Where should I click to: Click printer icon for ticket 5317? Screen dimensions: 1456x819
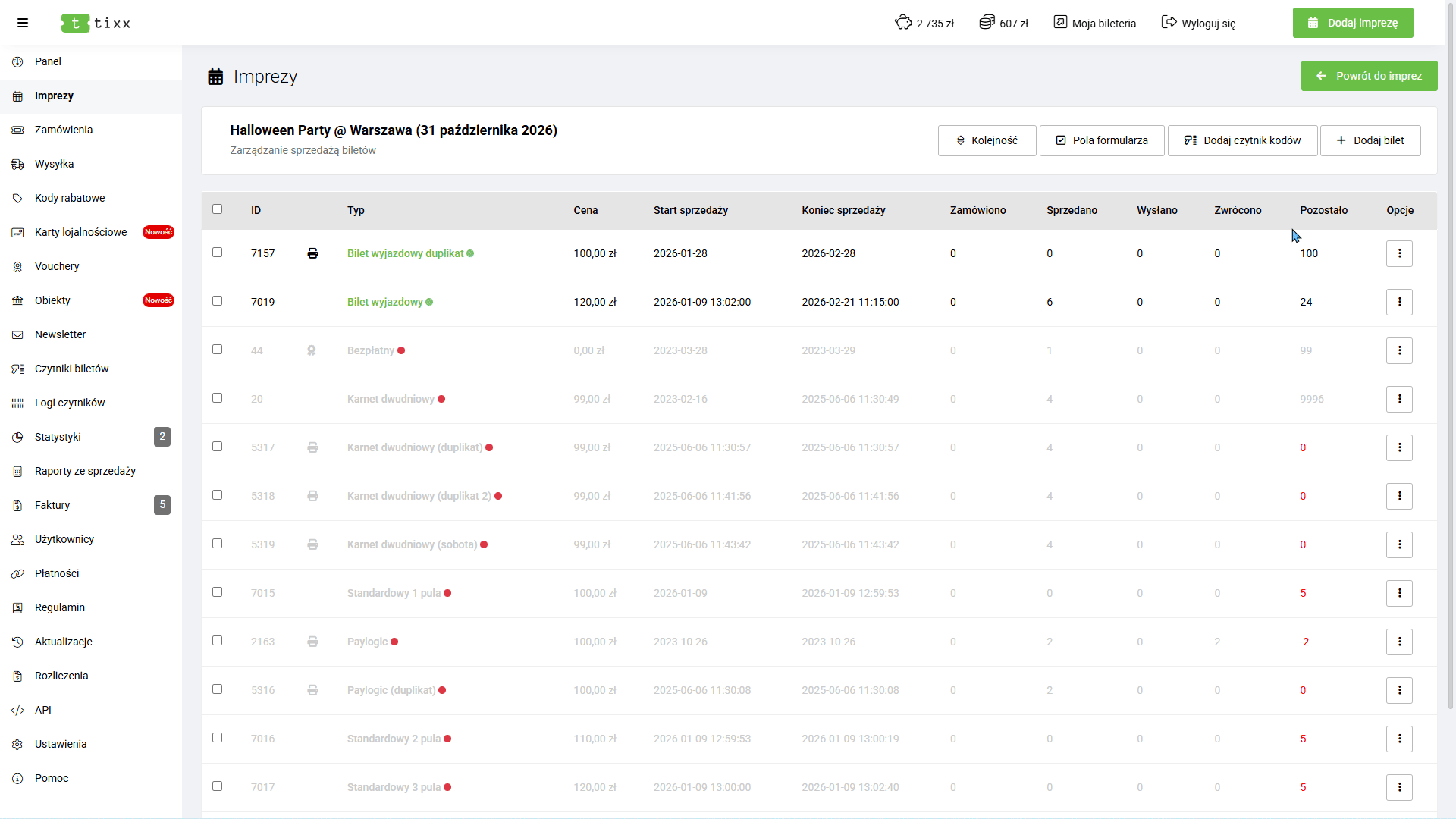point(312,447)
